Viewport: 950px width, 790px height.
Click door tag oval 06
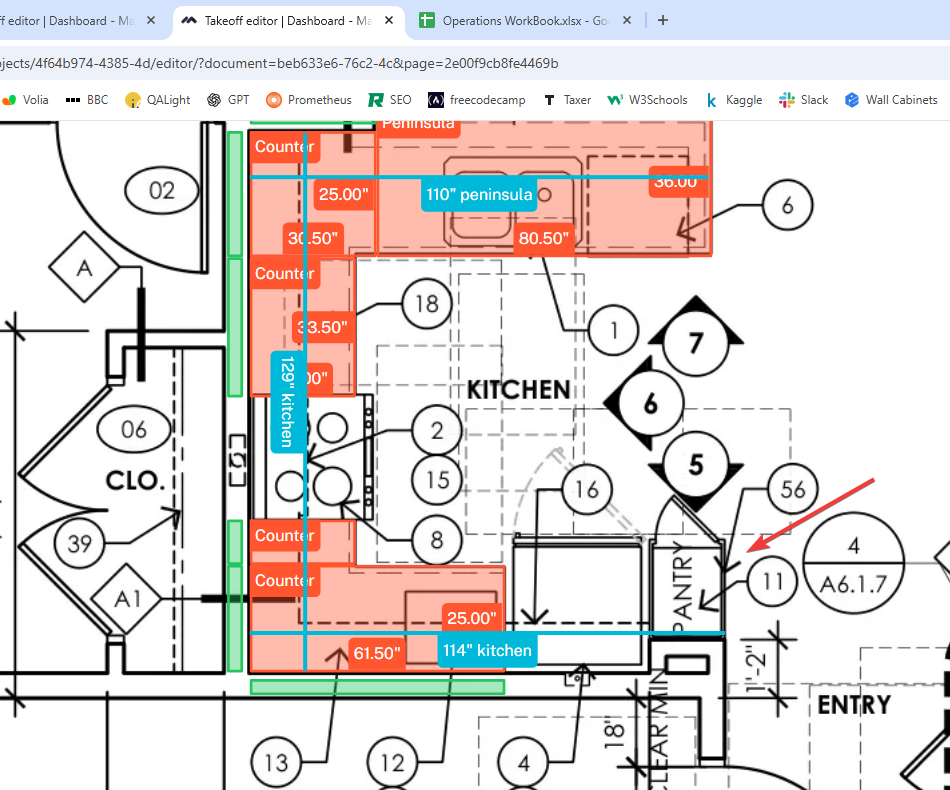134,430
